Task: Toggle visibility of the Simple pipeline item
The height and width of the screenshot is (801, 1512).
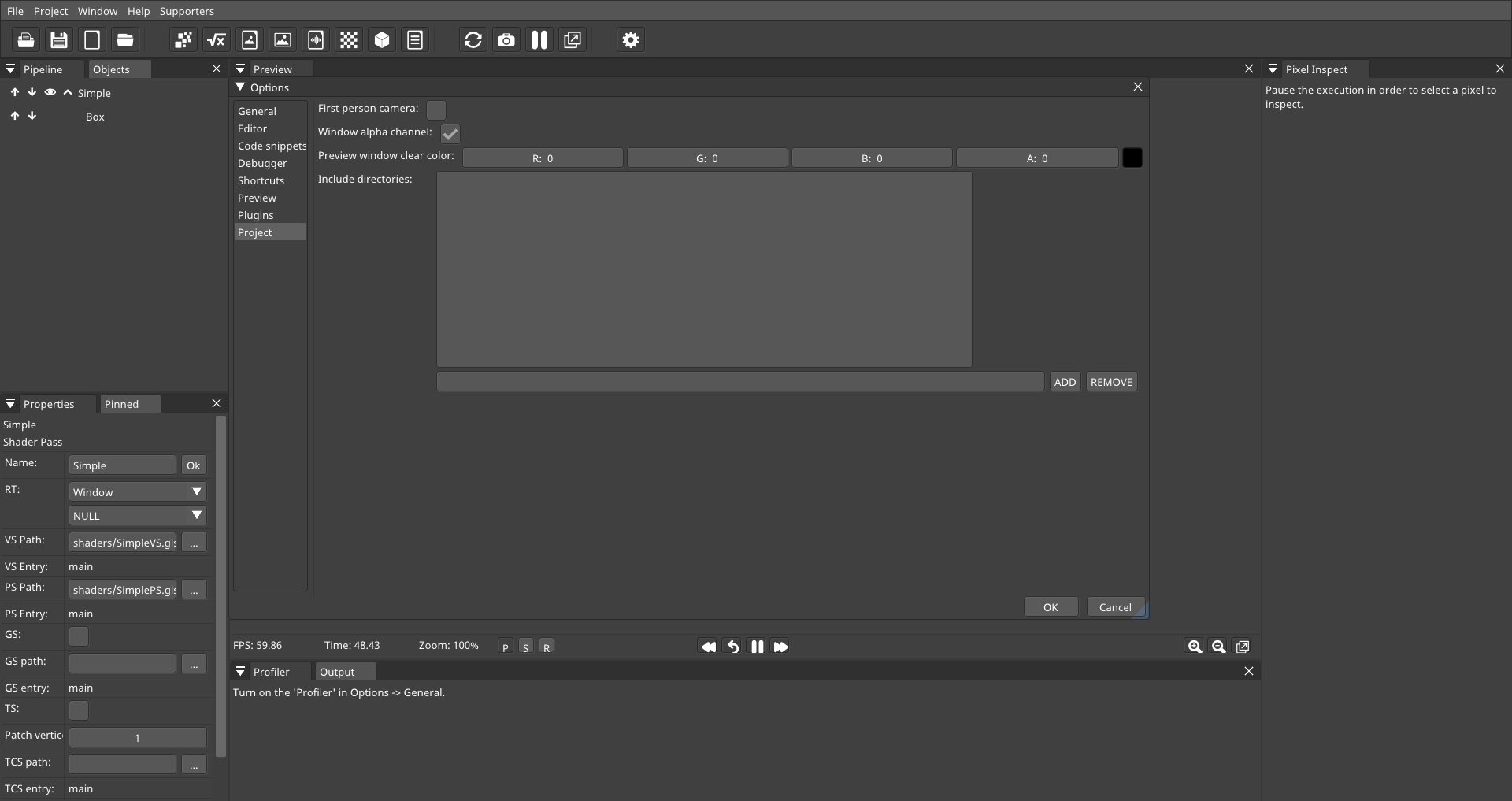Action: 50,92
